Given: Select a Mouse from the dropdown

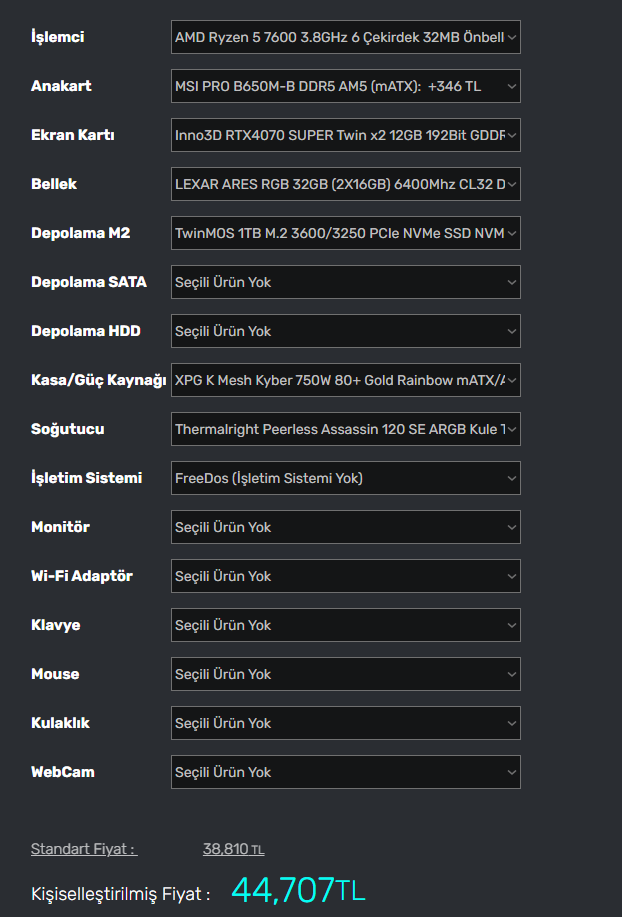Looking at the screenshot, I should (345, 674).
